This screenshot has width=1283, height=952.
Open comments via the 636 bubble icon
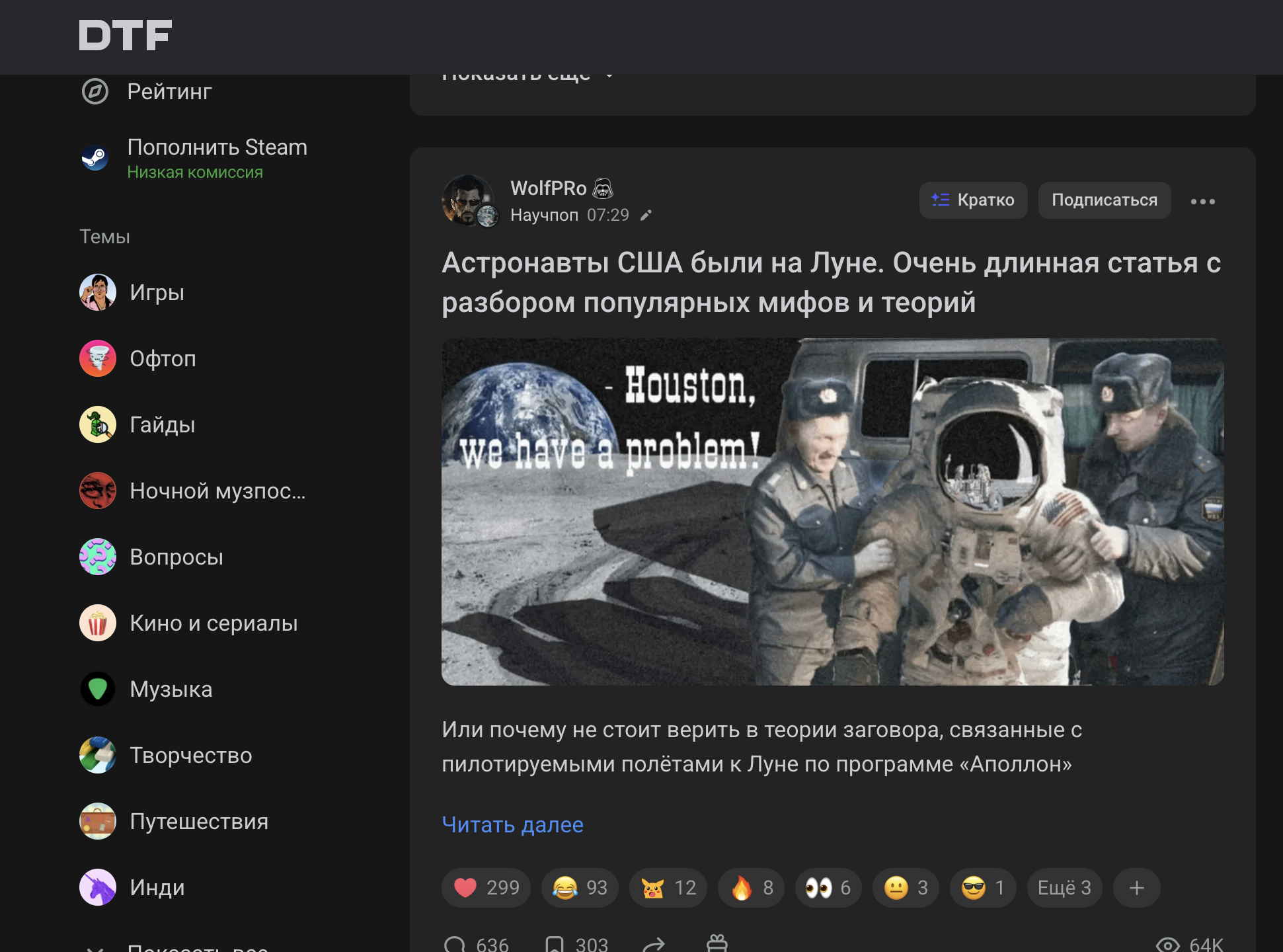[455, 944]
